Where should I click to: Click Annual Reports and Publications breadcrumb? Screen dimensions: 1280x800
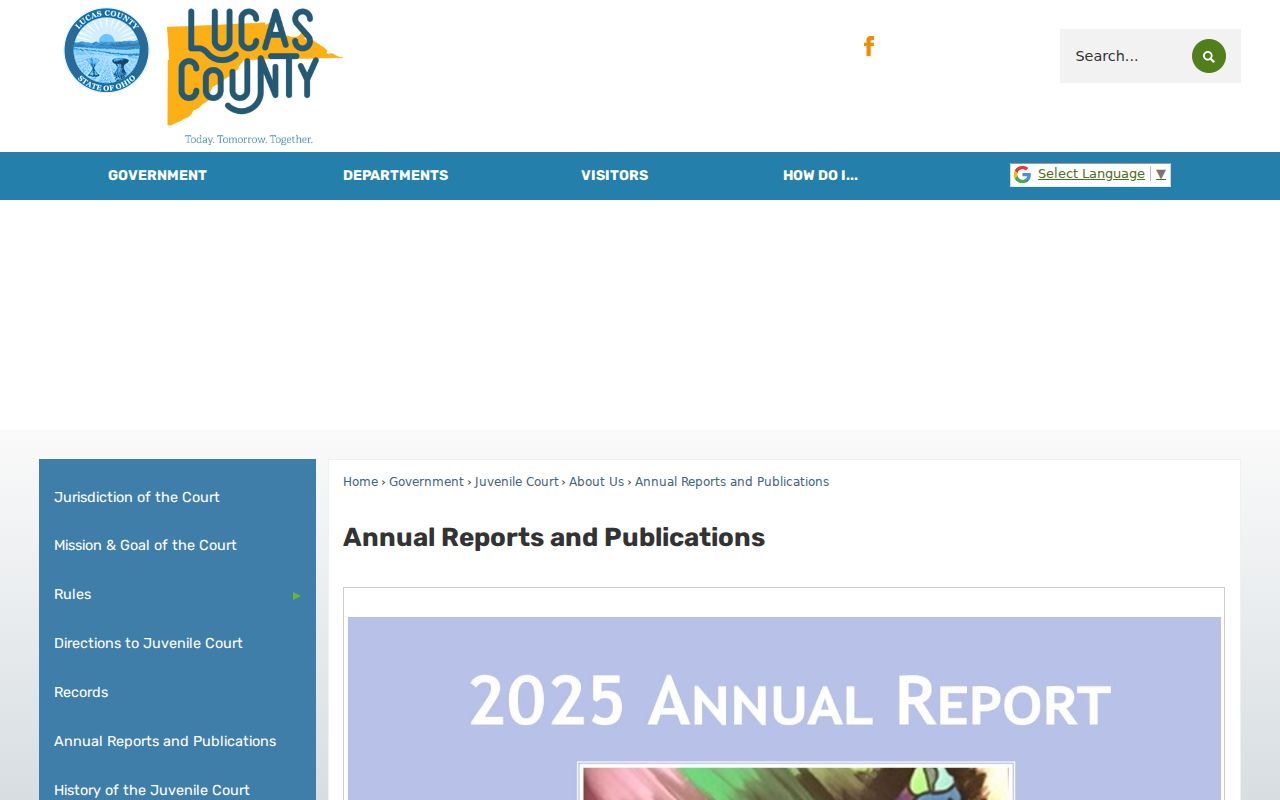pos(732,482)
